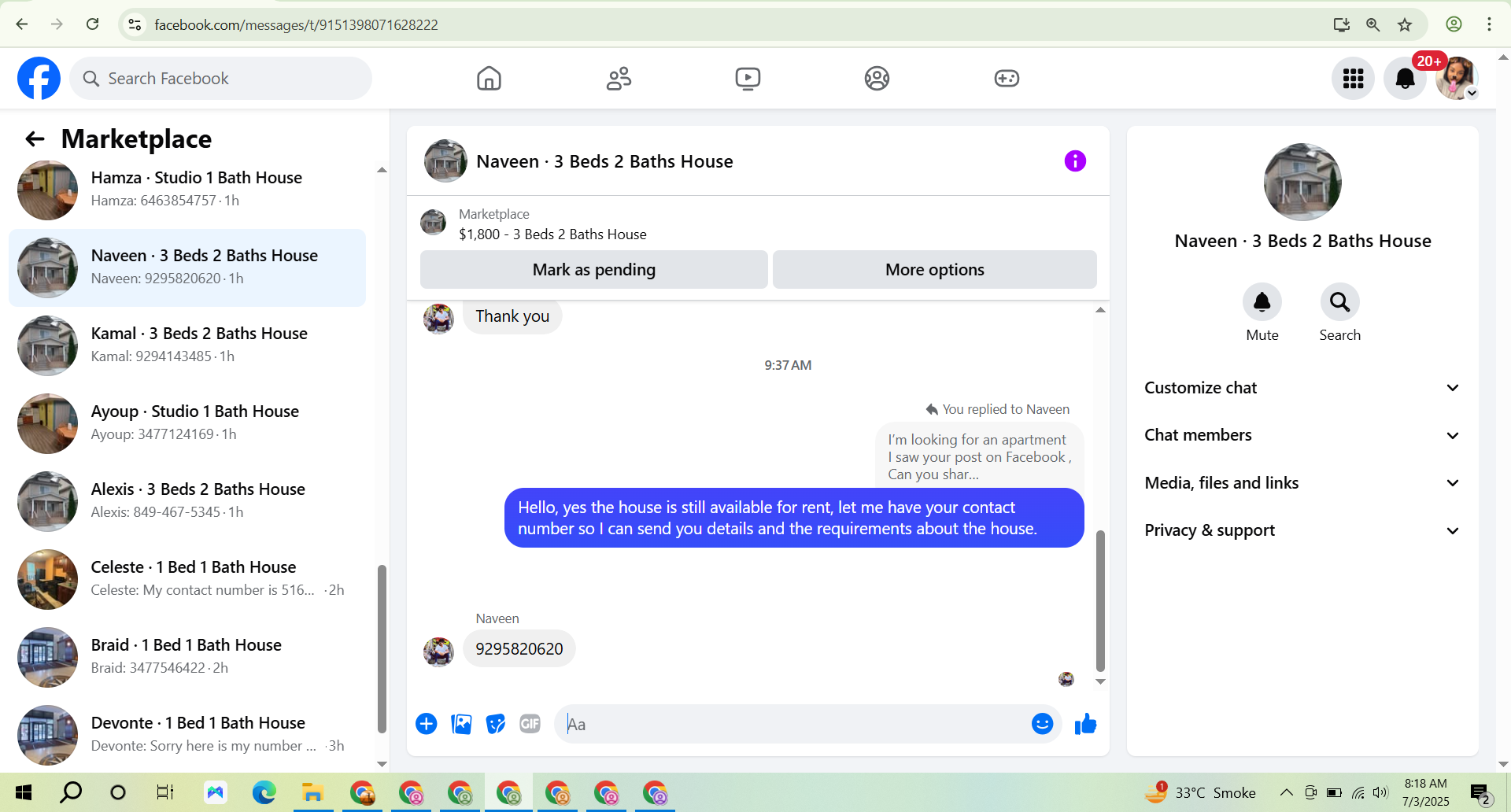Image resolution: width=1511 pixels, height=812 pixels.
Task: Open the Celeste 1 Bed 1 Bath chat
Action: pyautogui.click(x=187, y=579)
